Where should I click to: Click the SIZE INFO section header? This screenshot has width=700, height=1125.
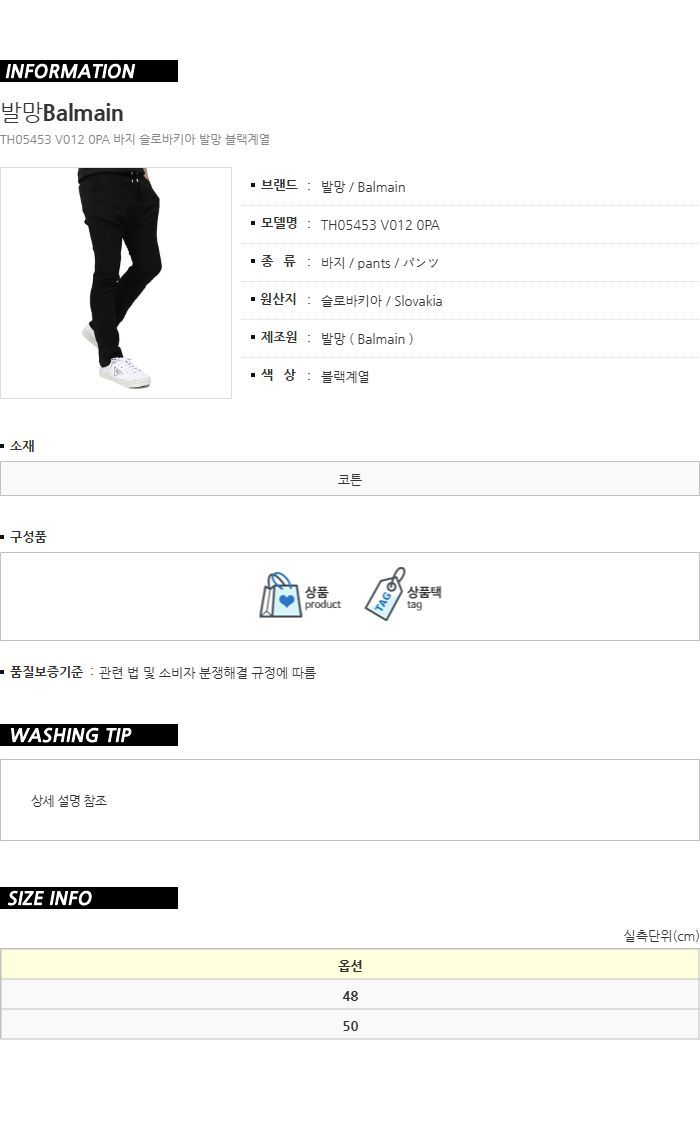click(89, 898)
